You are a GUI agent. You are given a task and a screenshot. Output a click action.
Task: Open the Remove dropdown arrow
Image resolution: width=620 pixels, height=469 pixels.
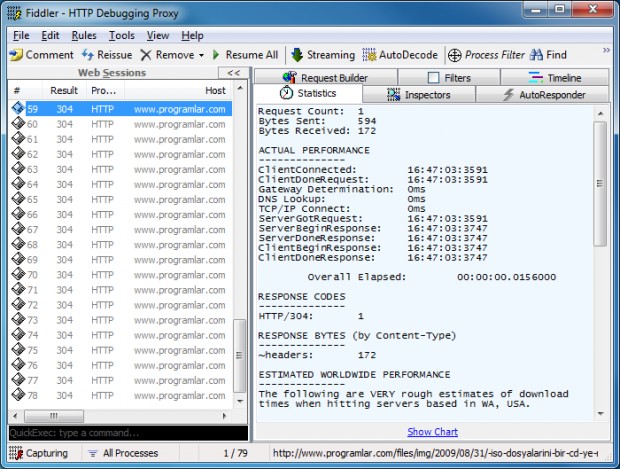pyautogui.click(x=201, y=55)
